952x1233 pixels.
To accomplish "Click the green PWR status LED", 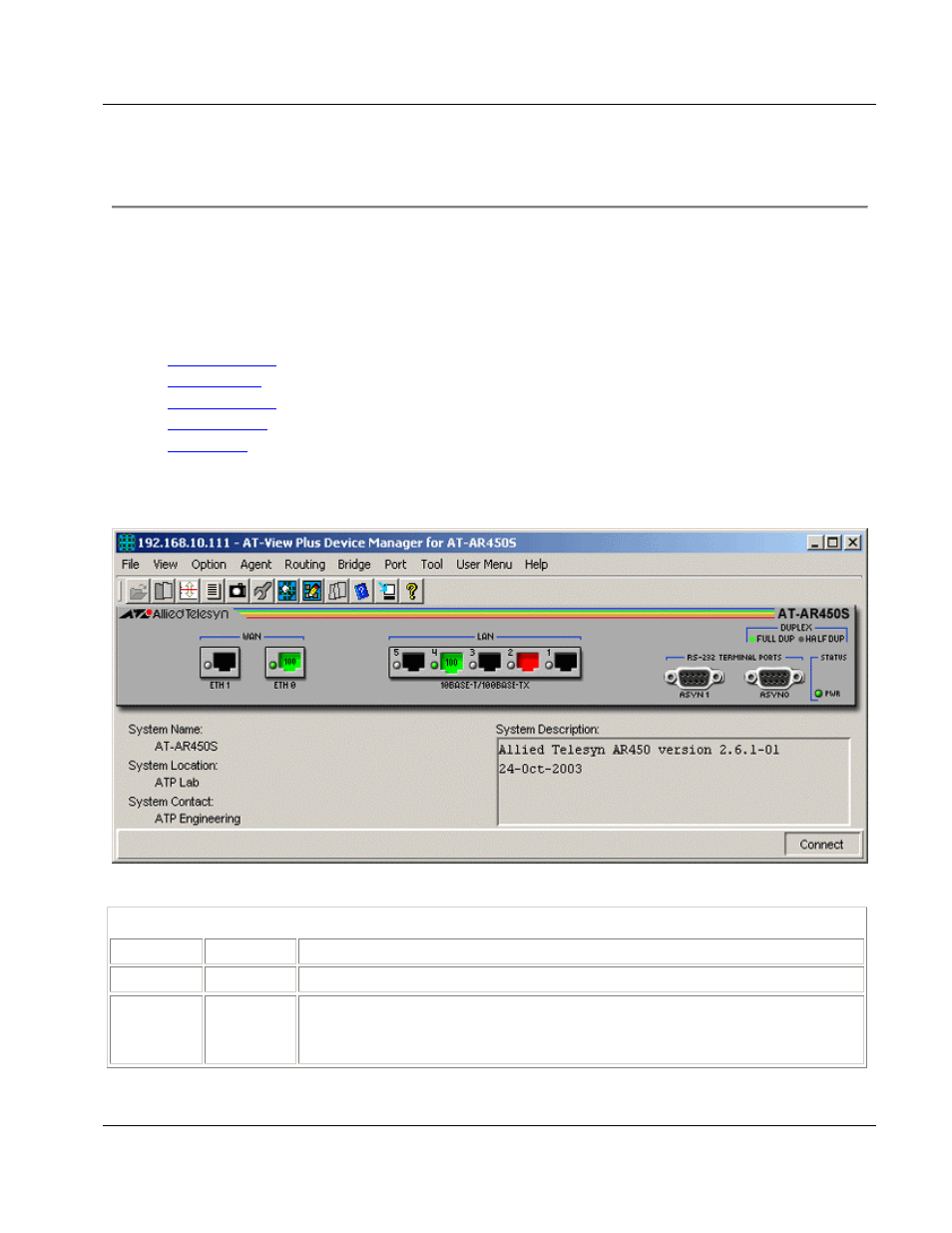I will (818, 693).
